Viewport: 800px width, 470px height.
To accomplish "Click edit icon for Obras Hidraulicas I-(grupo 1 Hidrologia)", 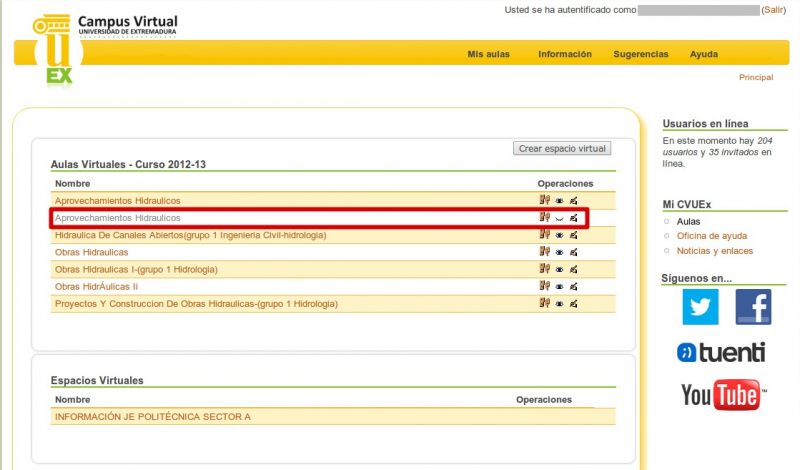I will (x=573, y=269).
